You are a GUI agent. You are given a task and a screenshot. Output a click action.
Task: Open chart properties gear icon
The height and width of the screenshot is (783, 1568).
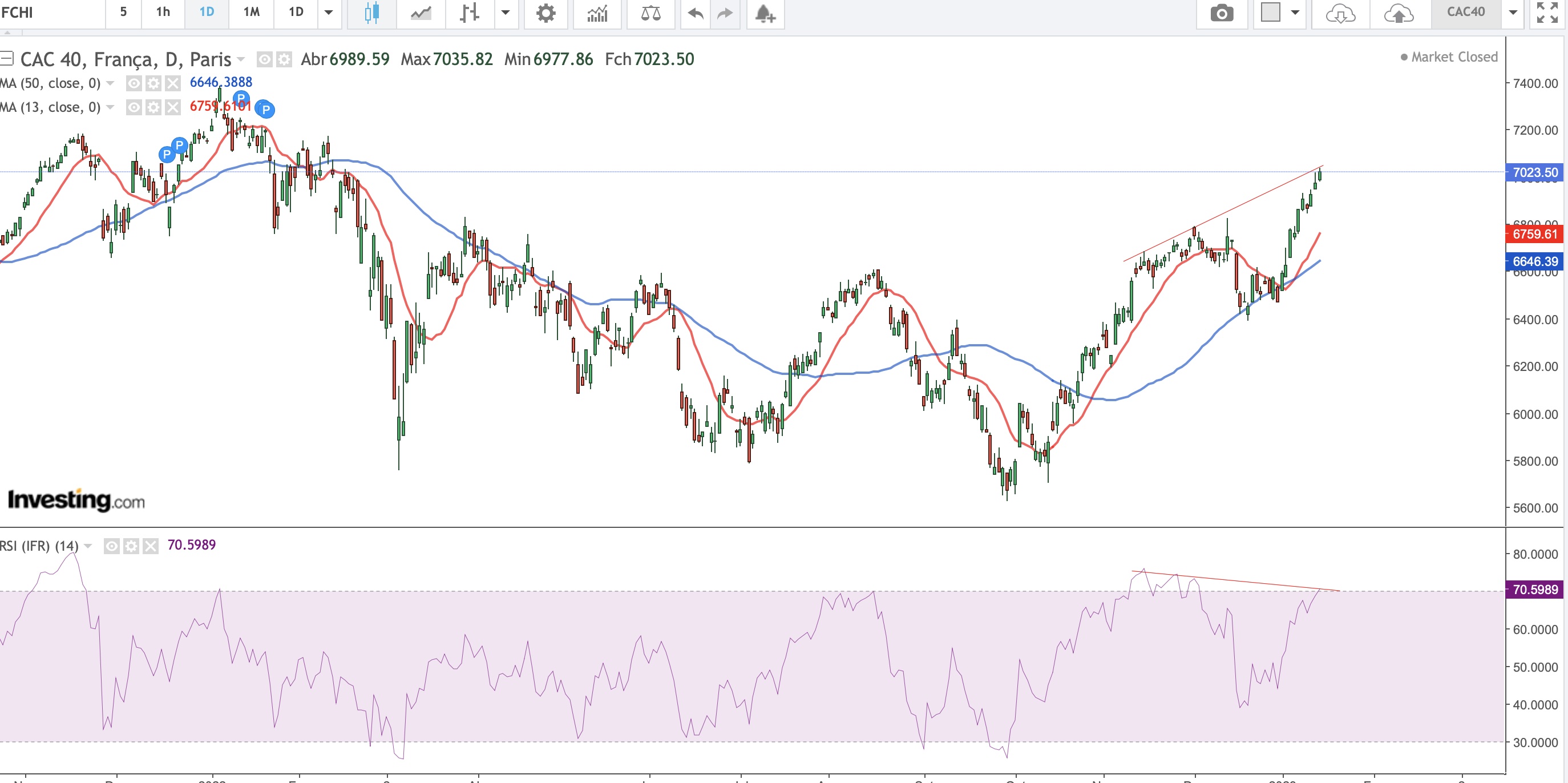[x=545, y=13]
